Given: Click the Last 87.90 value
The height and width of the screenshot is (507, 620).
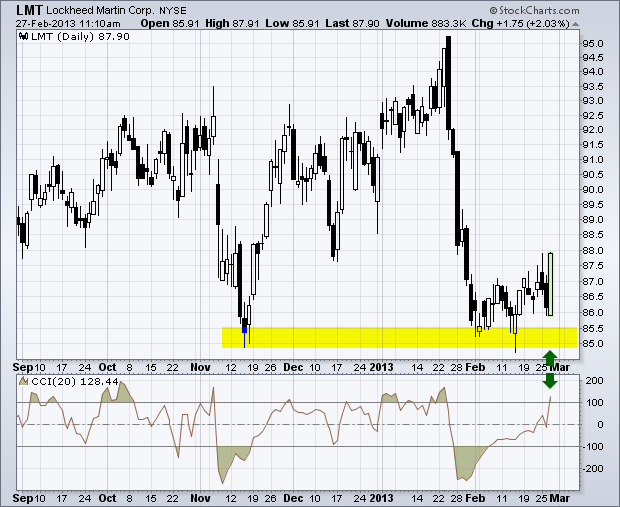Looking at the screenshot, I should pyautogui.click(x=352, y=23).
